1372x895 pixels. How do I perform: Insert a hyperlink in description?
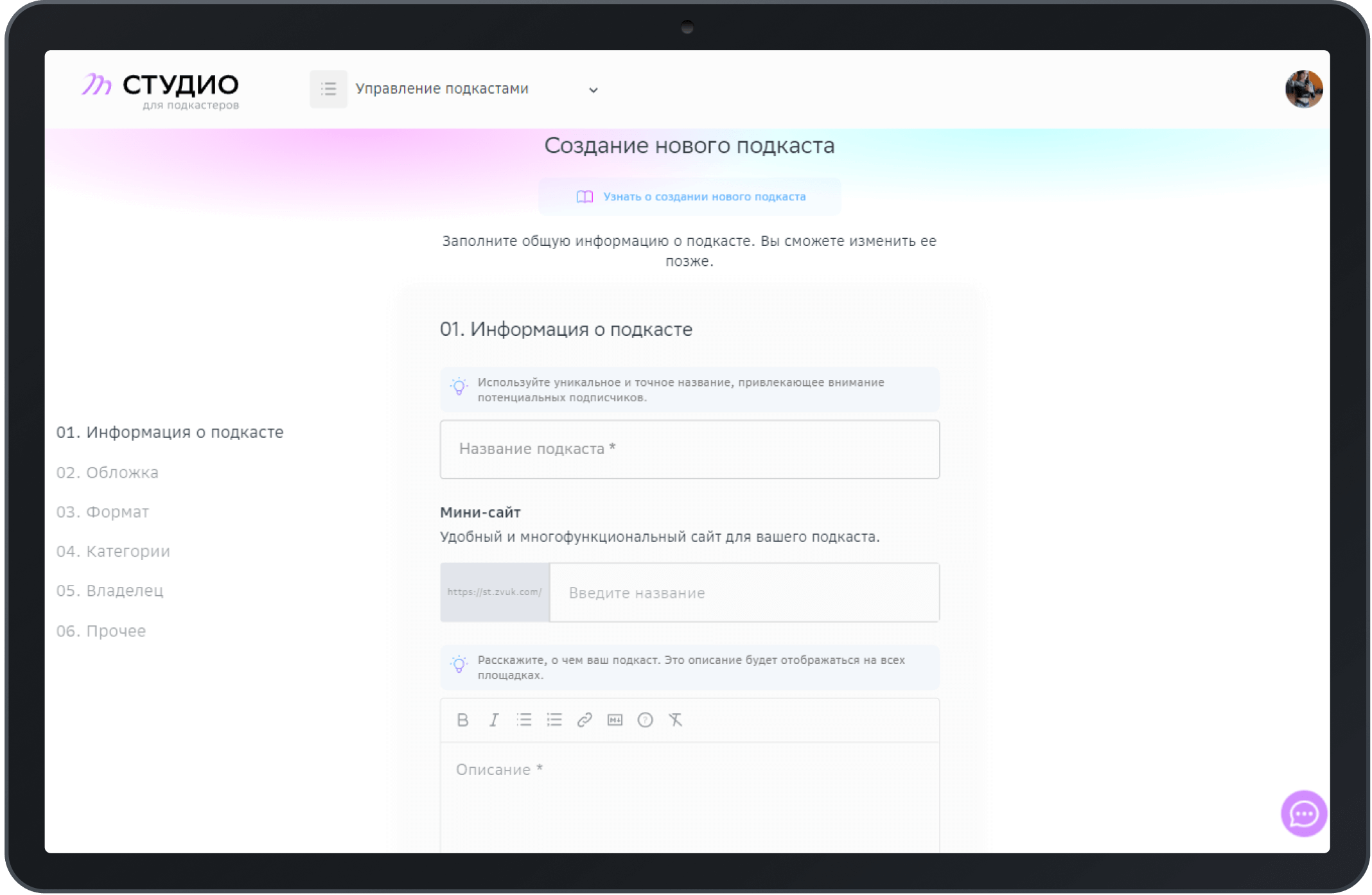point(584,720)
